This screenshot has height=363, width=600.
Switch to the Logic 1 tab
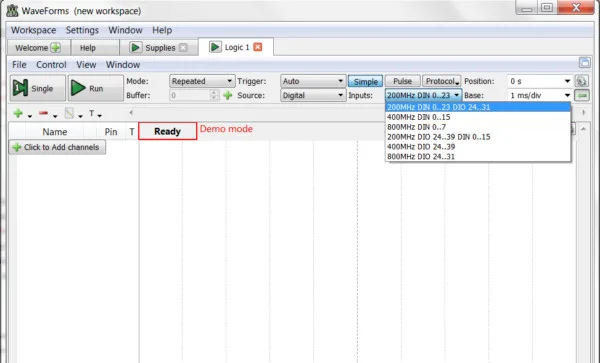(x=236, y=47)
